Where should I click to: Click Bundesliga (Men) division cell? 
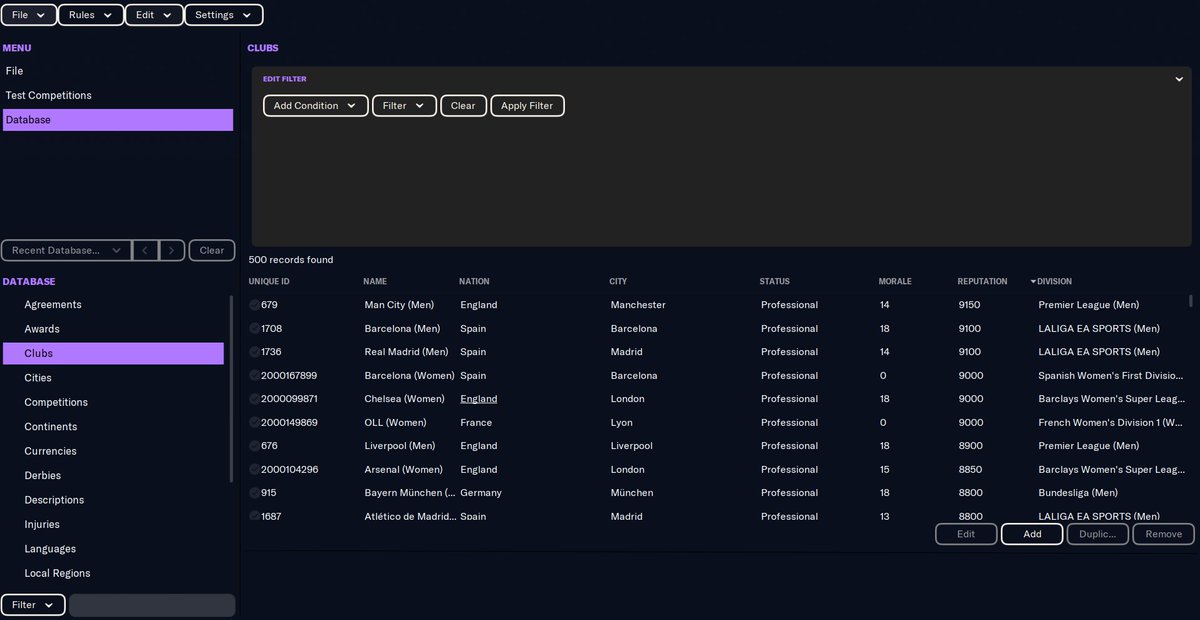click(1078, 493)
